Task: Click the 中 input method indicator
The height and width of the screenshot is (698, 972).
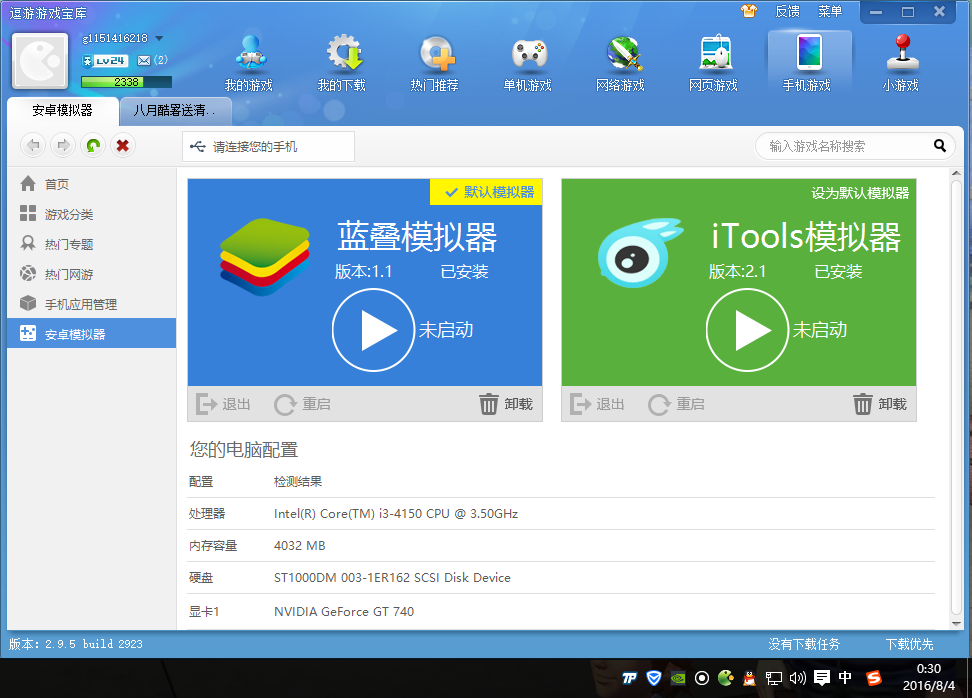Action: tap(845, 678)
